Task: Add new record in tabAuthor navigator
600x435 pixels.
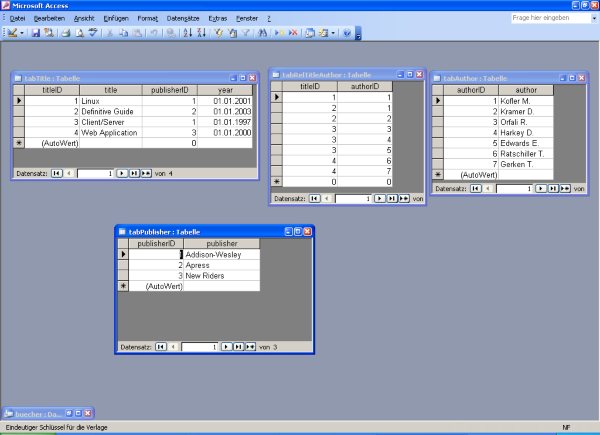Action: click(x=565, y=187)
